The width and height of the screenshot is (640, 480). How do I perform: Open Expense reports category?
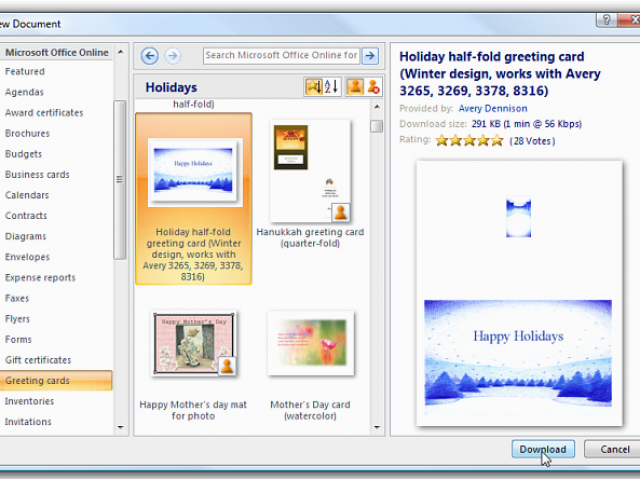coord(40,278)
